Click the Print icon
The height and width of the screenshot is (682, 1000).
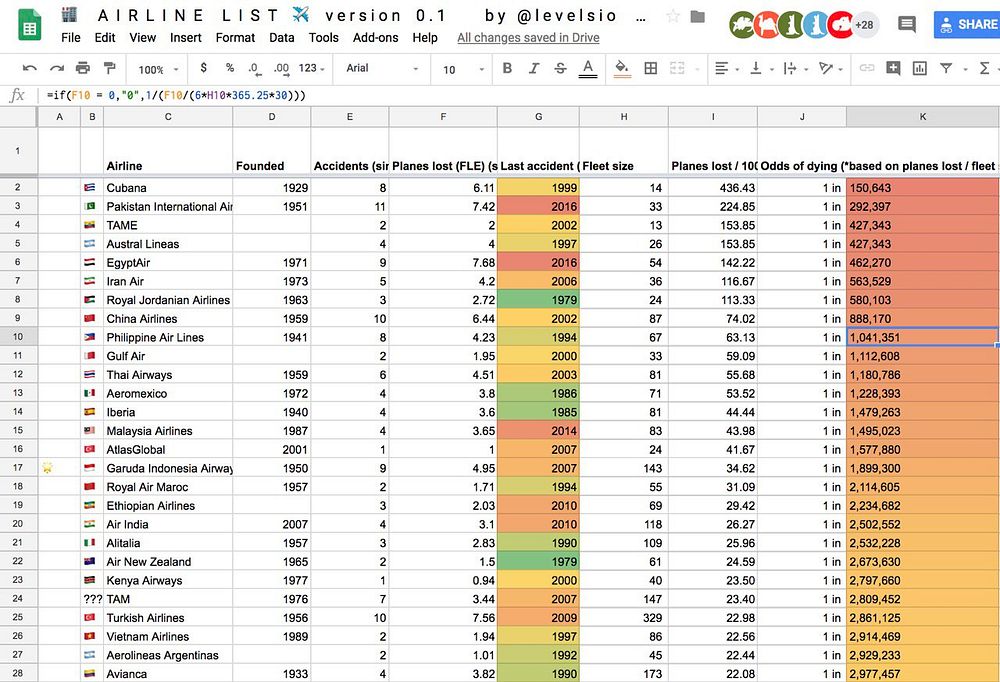tap(82, 68)
